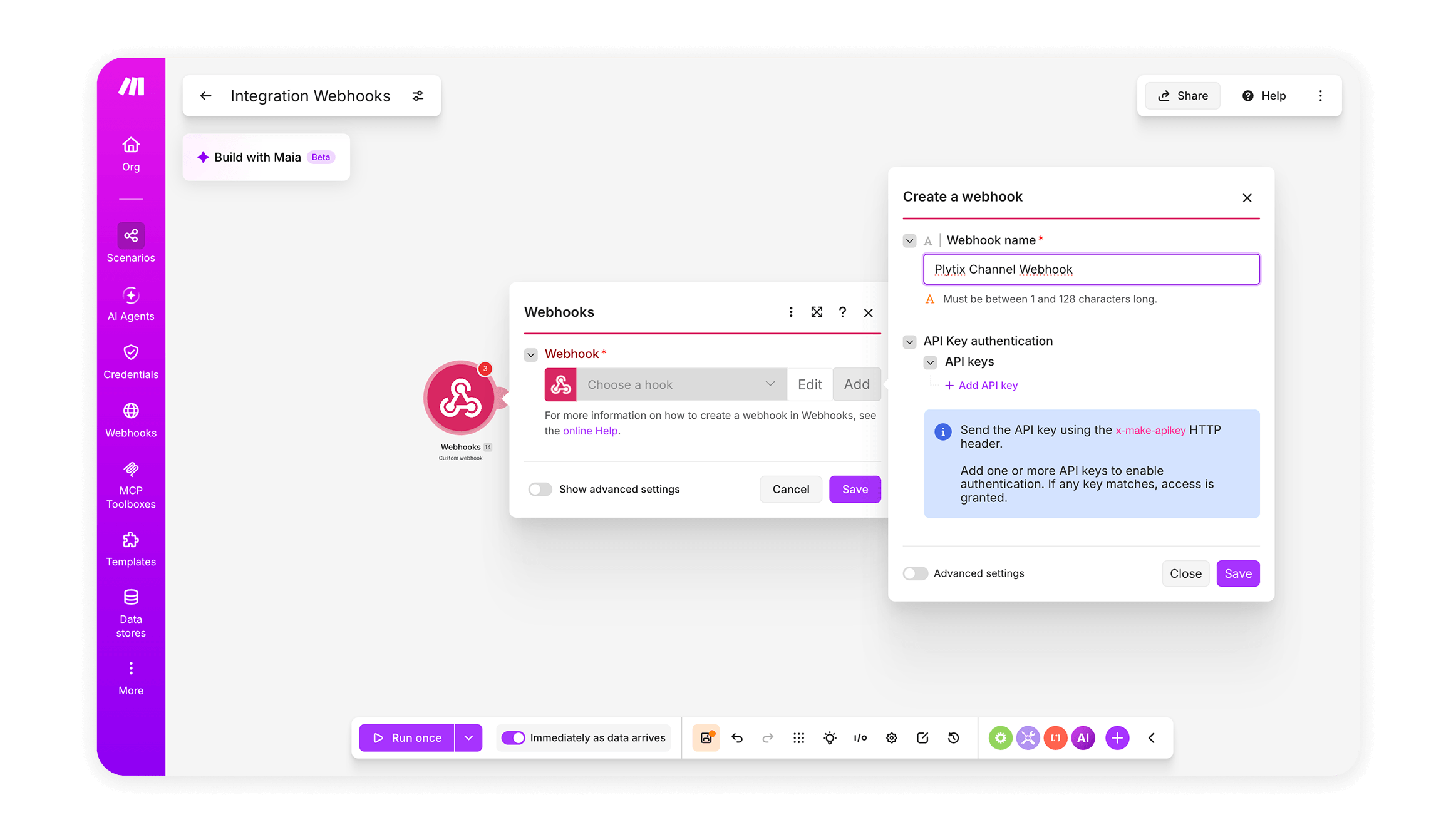Go to Scenarios in sidebar

[131, 243]
